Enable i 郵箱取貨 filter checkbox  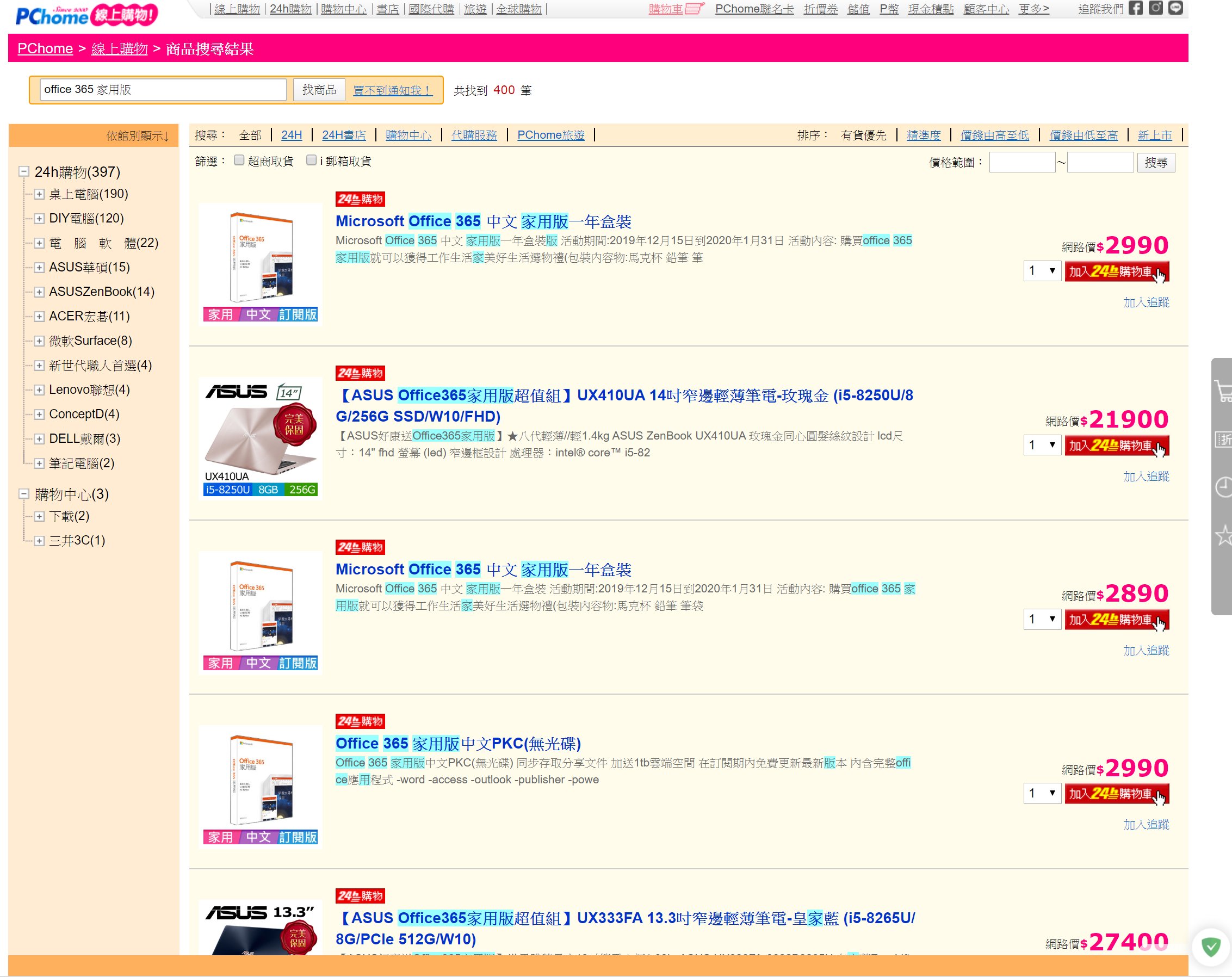312,160
